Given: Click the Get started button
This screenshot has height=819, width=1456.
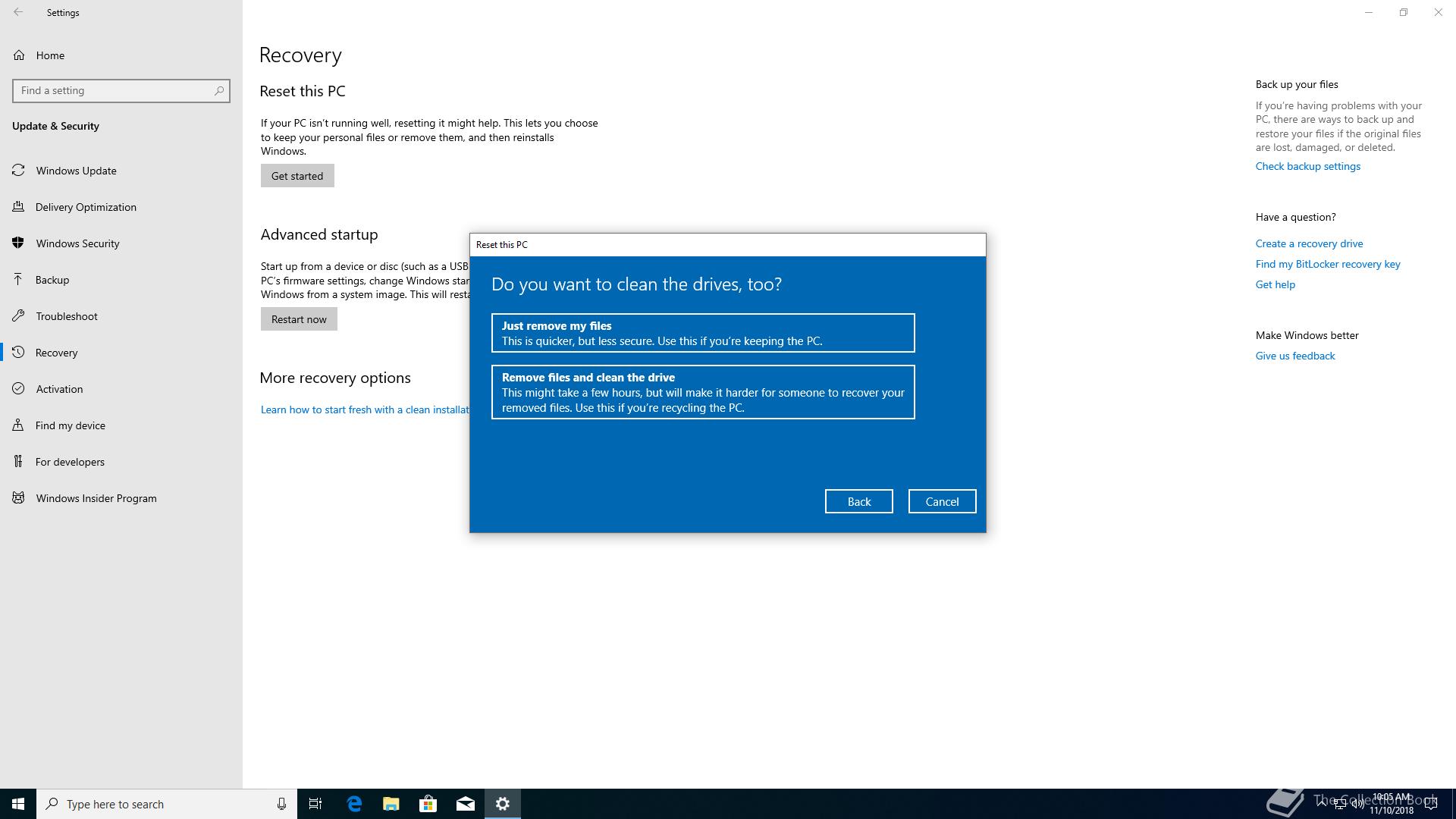Looking at the screenshot, I should (297, 176).
